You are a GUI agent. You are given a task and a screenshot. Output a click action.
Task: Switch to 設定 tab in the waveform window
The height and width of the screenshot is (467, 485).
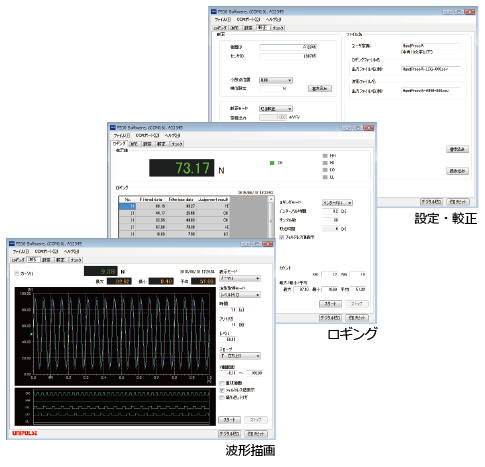coord(47,260)
